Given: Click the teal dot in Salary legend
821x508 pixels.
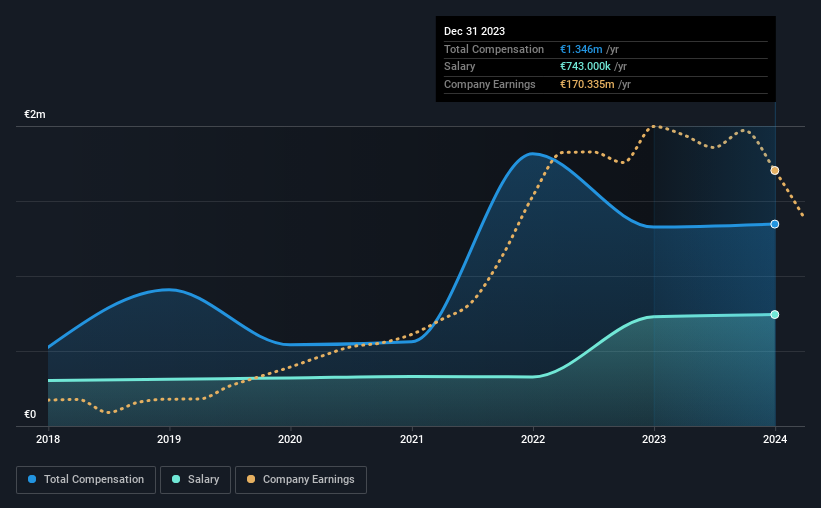Looking at the screenshot, I should pos(176,479).
